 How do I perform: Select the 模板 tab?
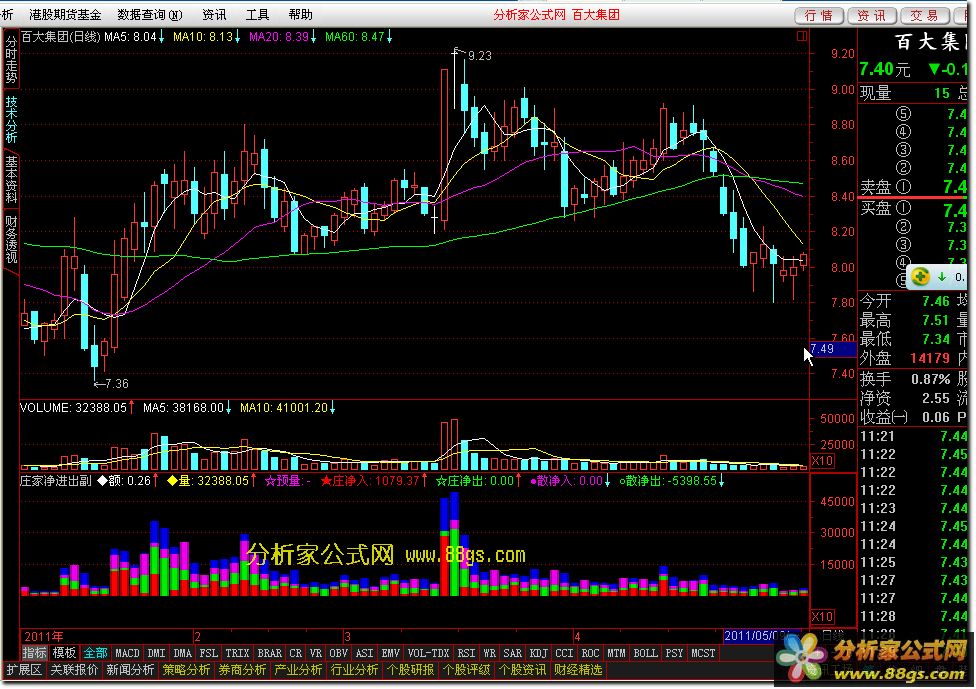(64, 653)
